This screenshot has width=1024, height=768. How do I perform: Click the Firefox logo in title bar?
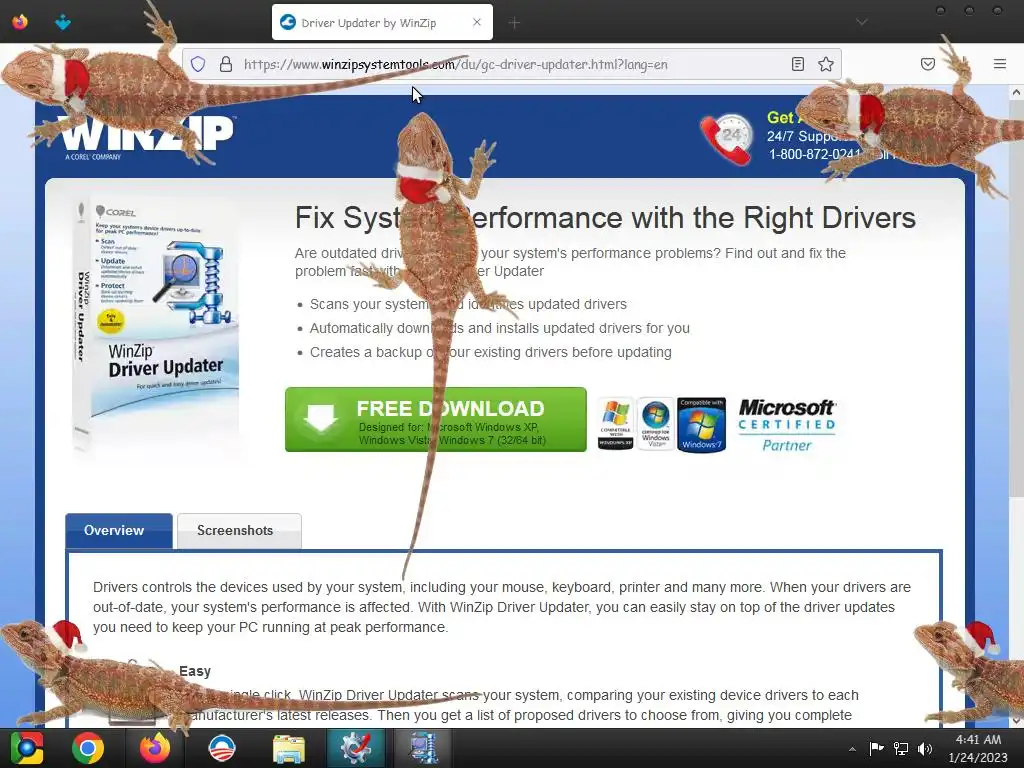click(x=20, y=22)
